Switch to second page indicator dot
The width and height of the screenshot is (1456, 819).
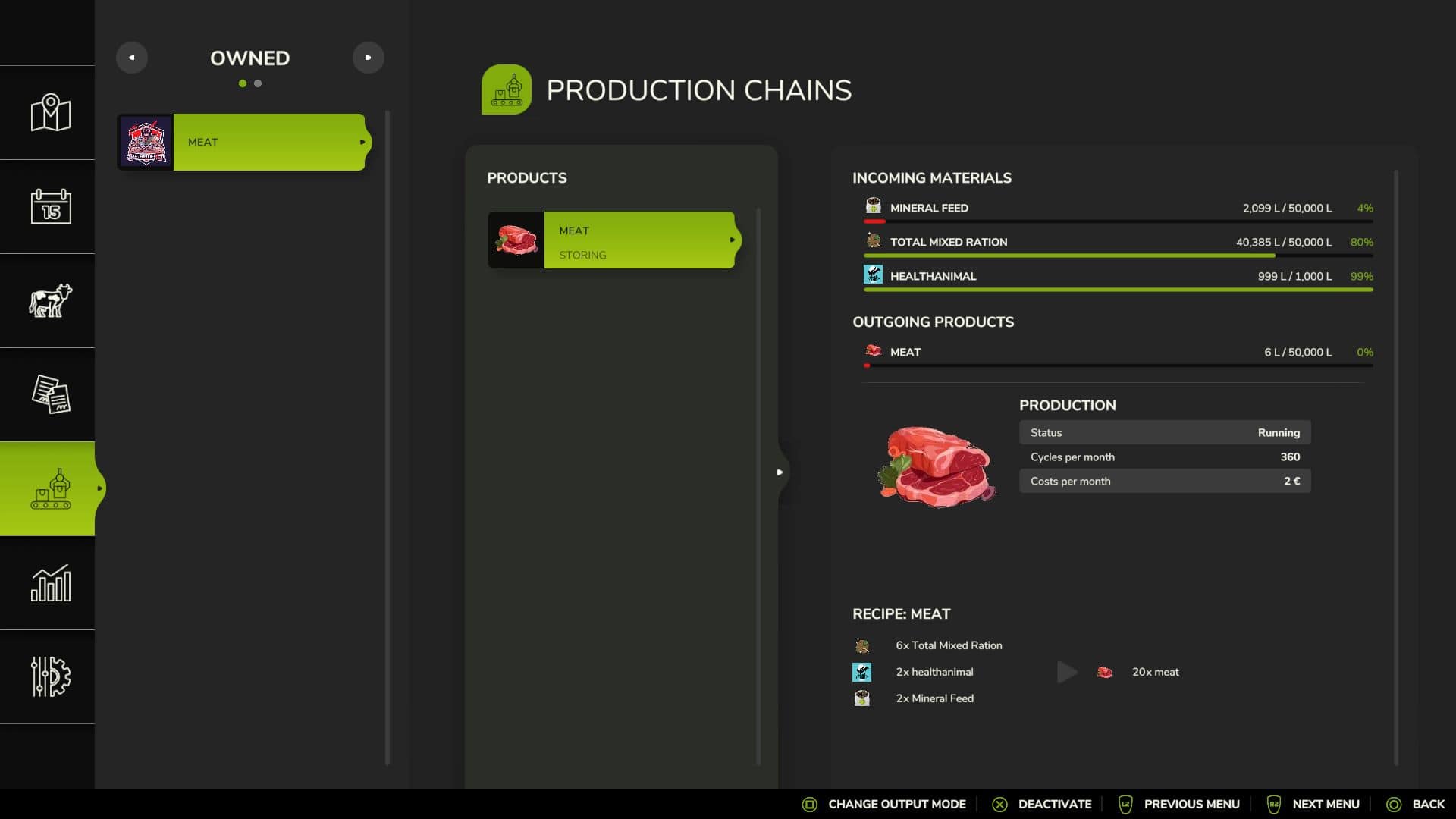(258, 83)
